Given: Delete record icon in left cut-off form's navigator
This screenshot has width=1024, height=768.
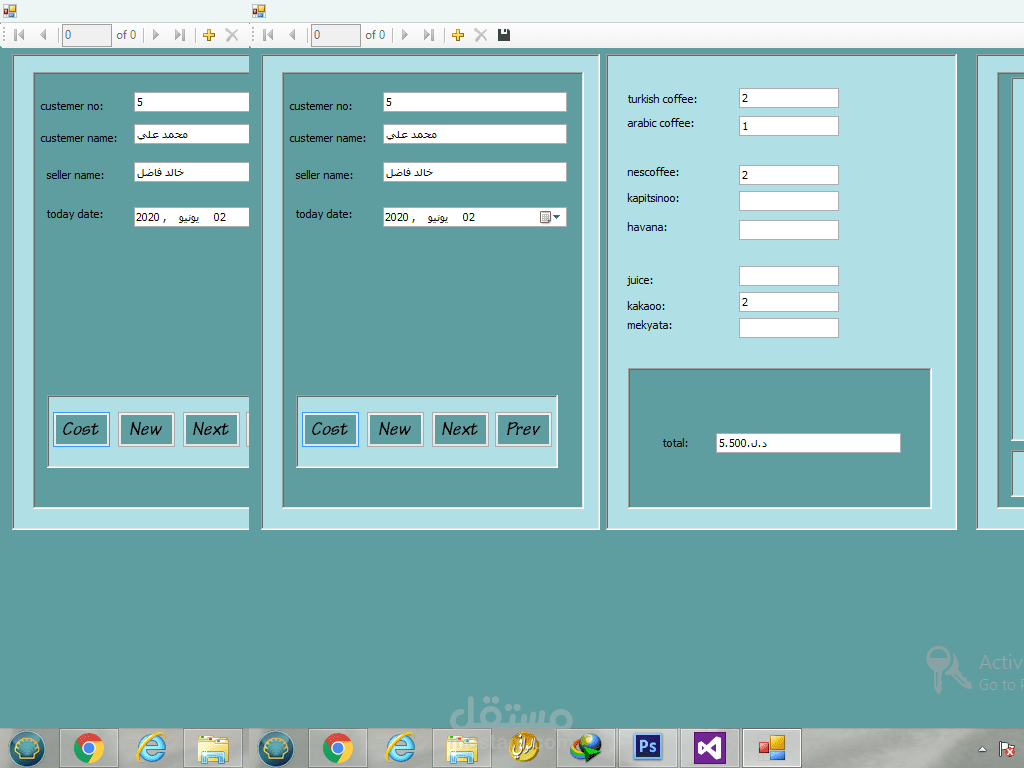Looking at the screenshot, I should click(x=232, y=35).
